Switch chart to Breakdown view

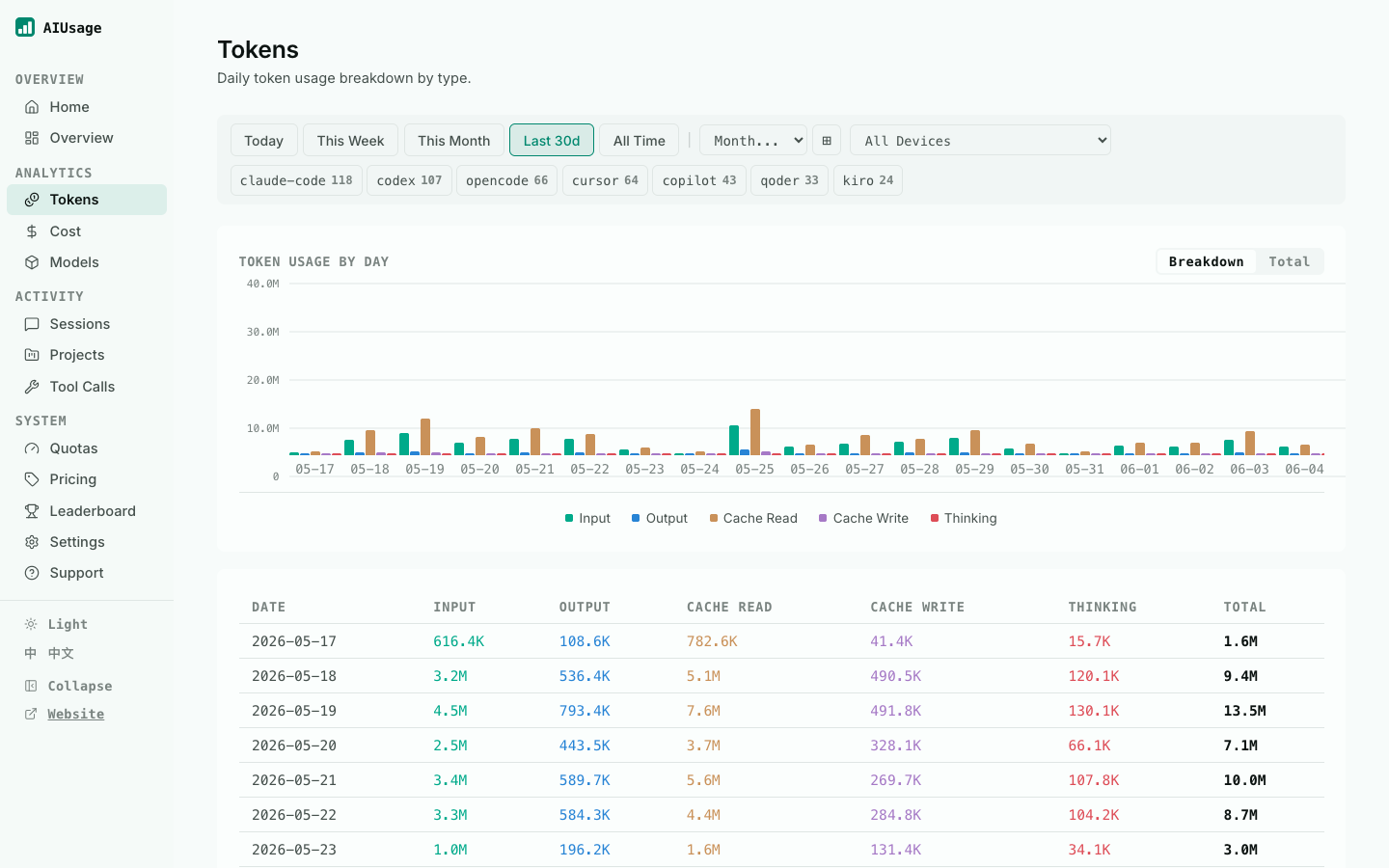[x=1206, y=261]
